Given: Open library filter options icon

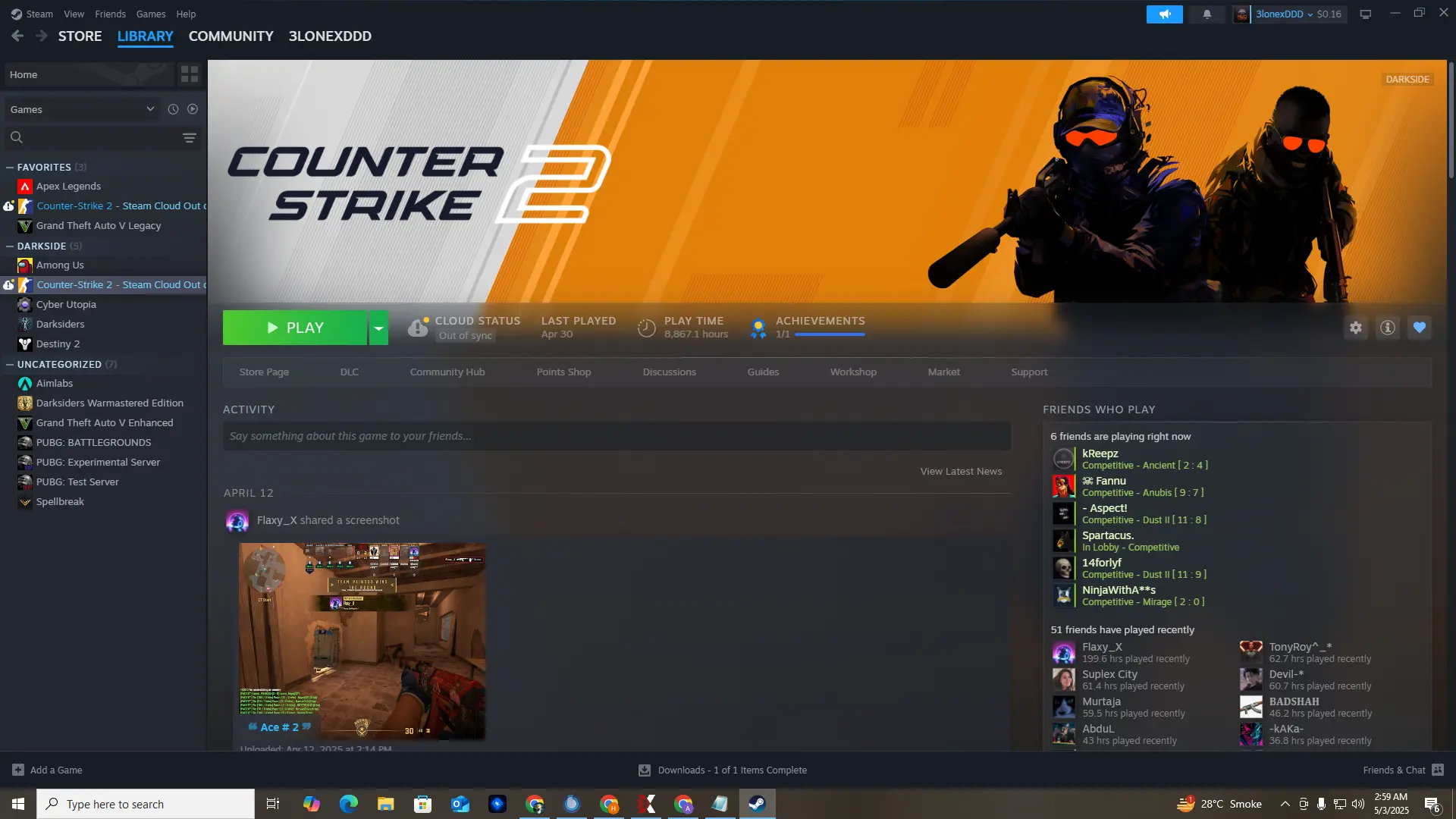Looking at the screenshot, I should (x=189, y=137).
